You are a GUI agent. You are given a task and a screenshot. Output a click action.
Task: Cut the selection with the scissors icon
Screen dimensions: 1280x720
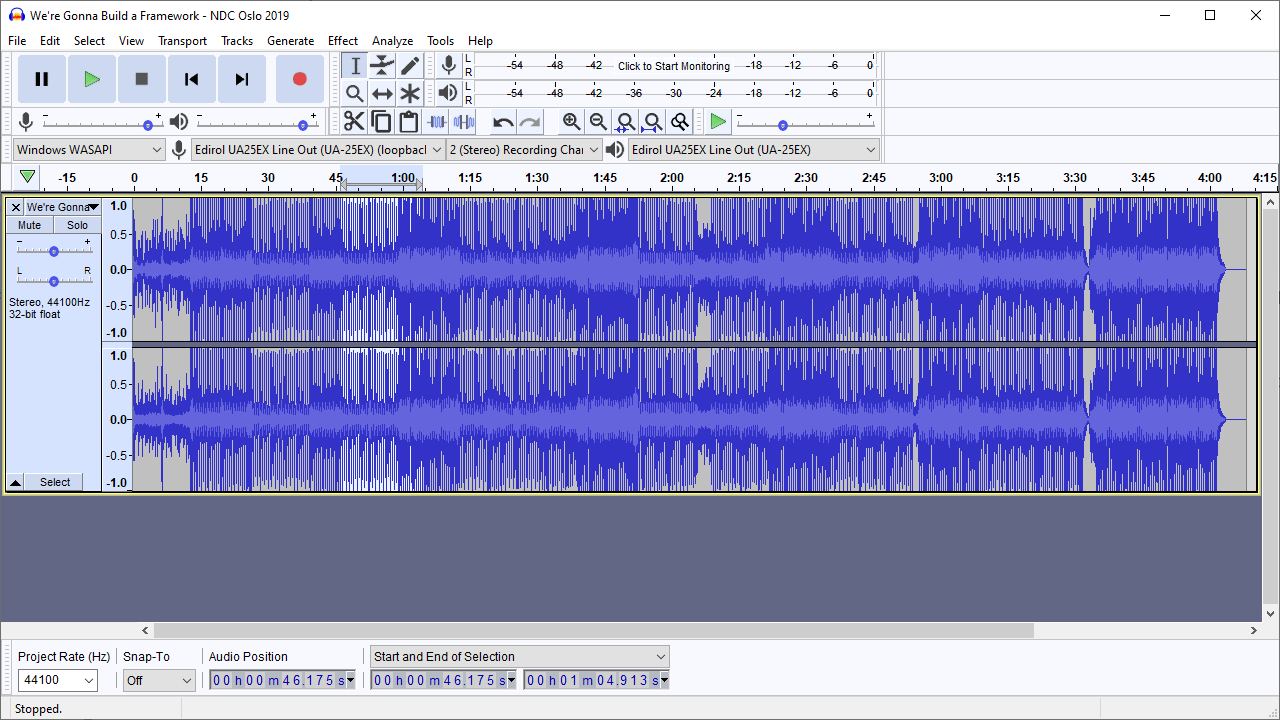point(354,122)
